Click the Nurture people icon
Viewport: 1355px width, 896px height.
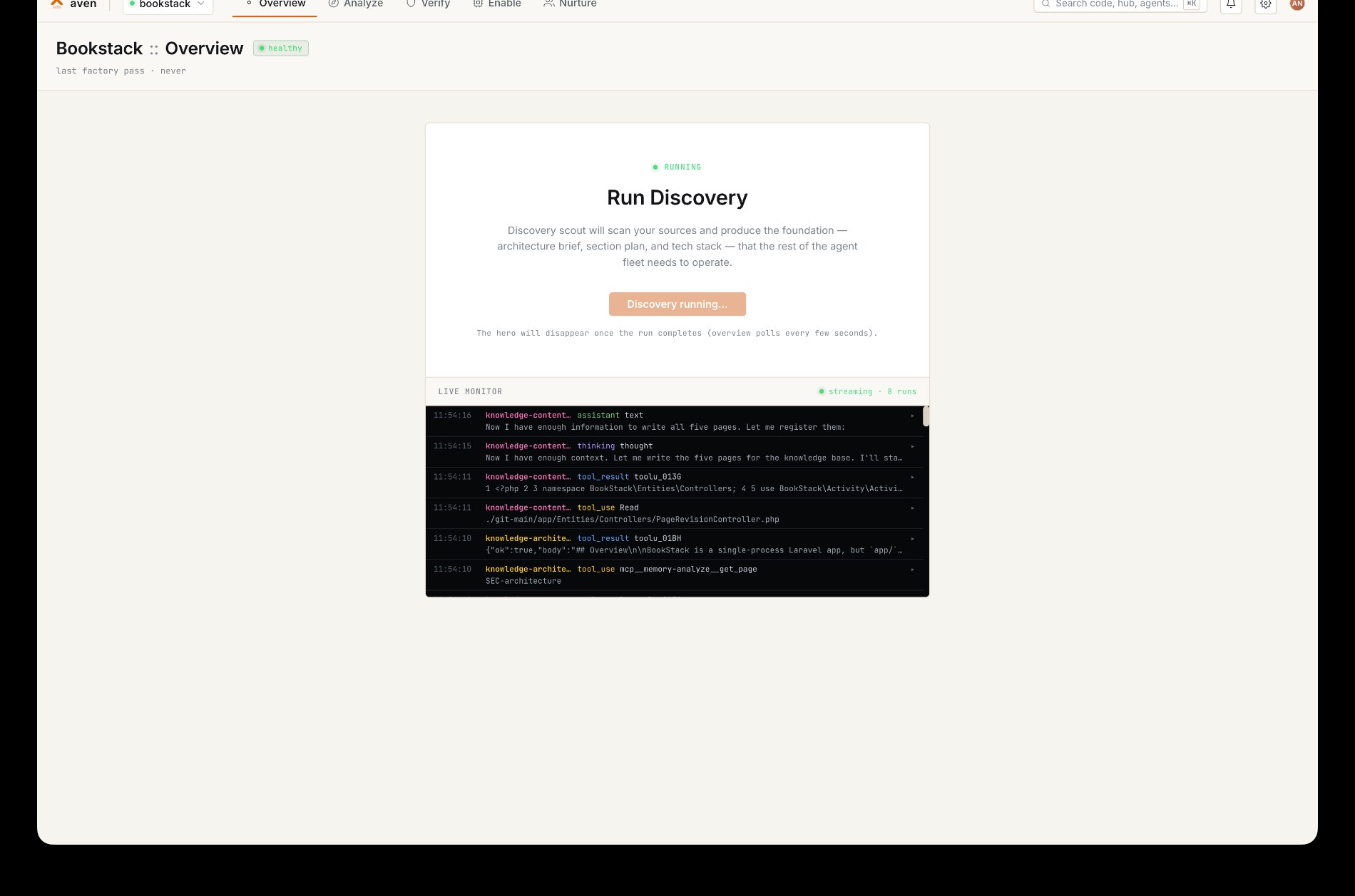[x=548, y=4]
